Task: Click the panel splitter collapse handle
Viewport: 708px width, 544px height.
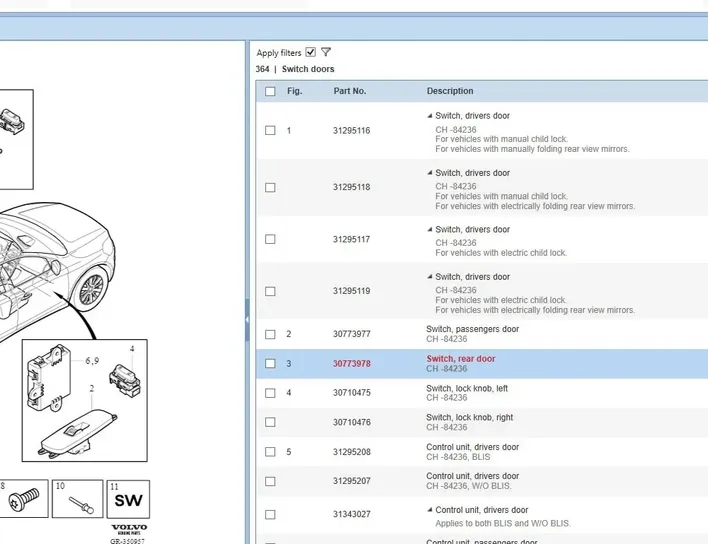Action: click(x=247, y=320)
